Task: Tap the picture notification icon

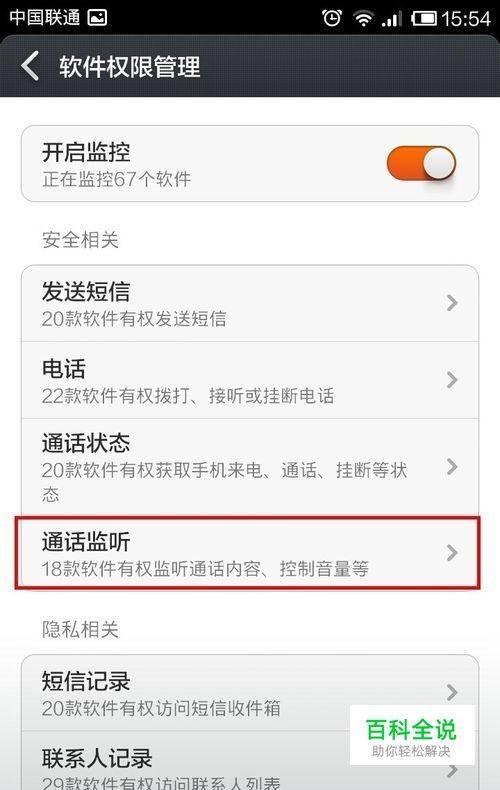Action: [x=97, y=18]
